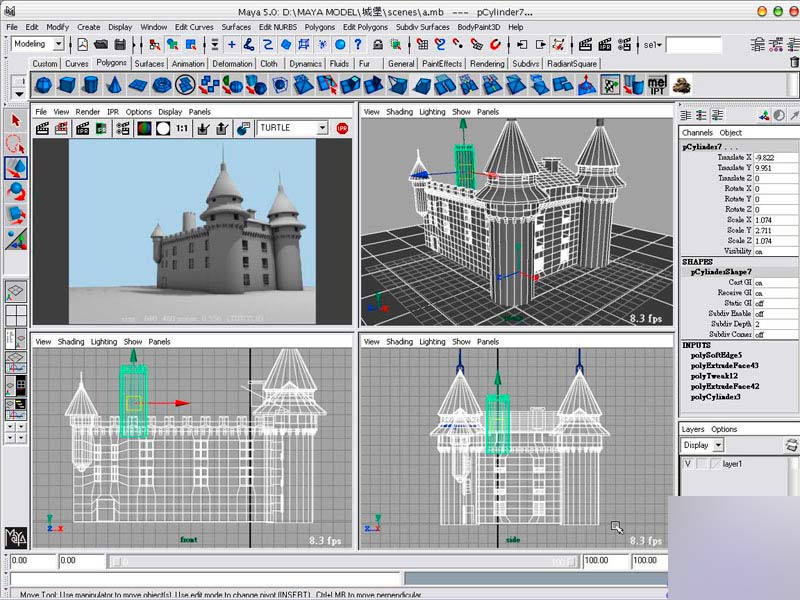Open the Subdiv Surfaces menu
Image resolution: width=800 pixels, height=600 pixels.
coord(422,27)
